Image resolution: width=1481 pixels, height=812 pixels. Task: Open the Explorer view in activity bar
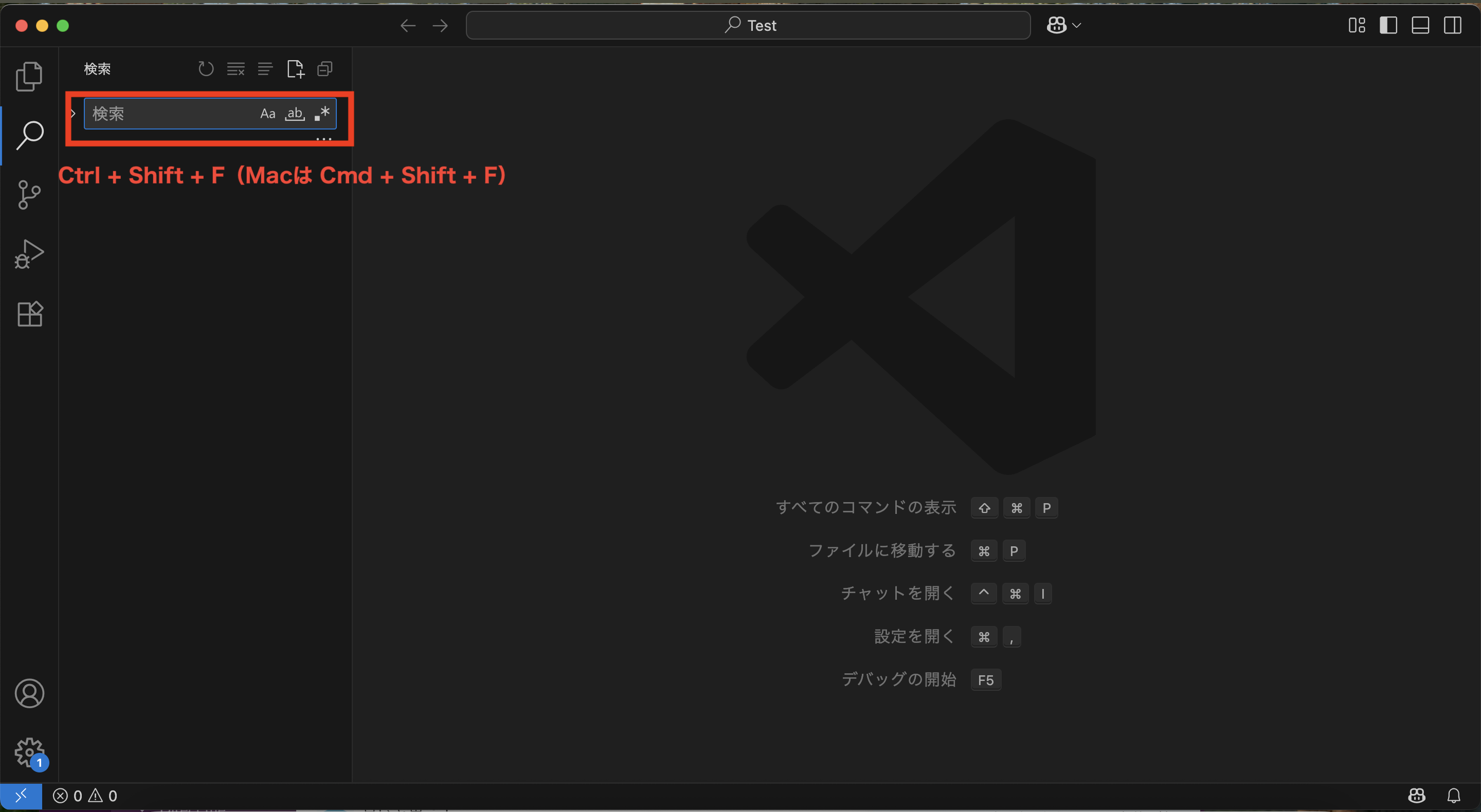click(29, 77)
